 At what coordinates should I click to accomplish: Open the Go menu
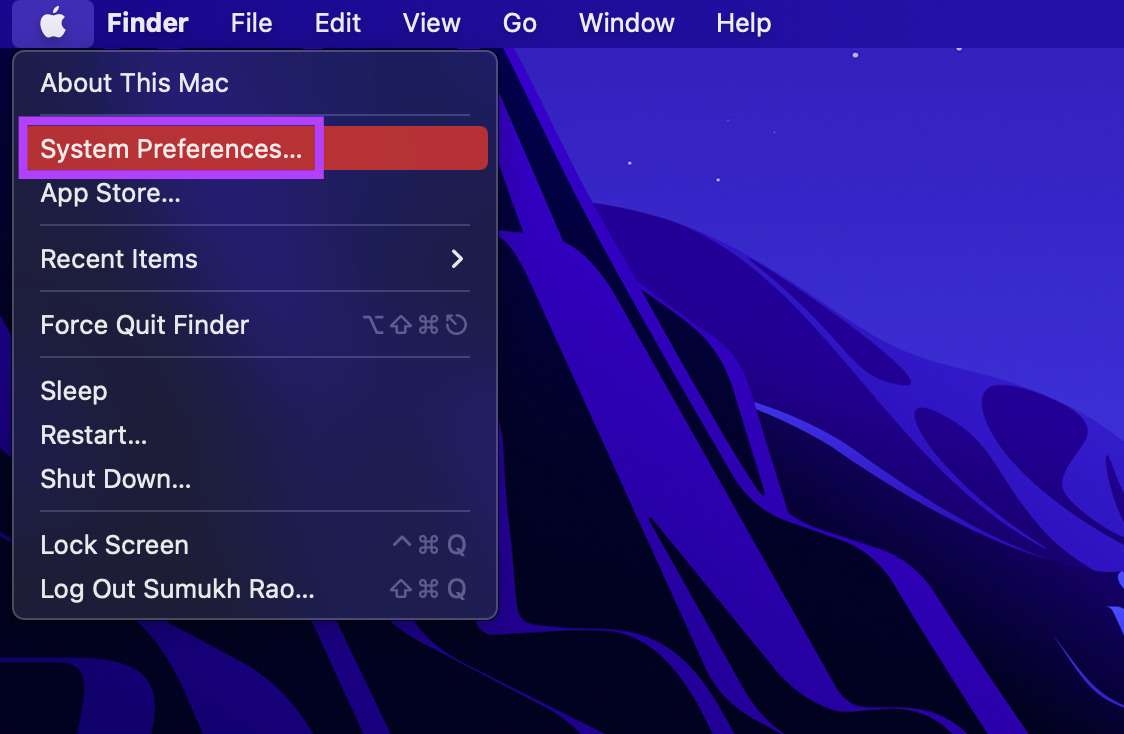tap(519, 23)
